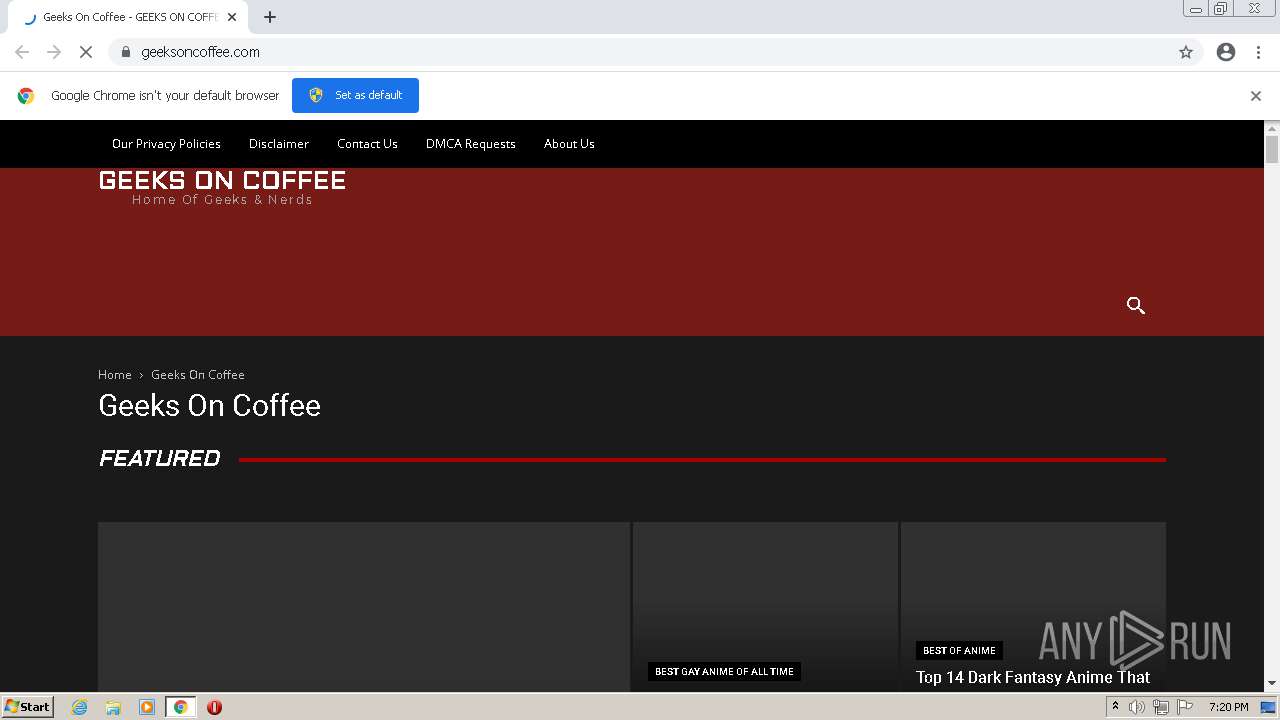Click the address bar URL field
1280x720 pixels.
pyautogui.click(x=640, y=52)
